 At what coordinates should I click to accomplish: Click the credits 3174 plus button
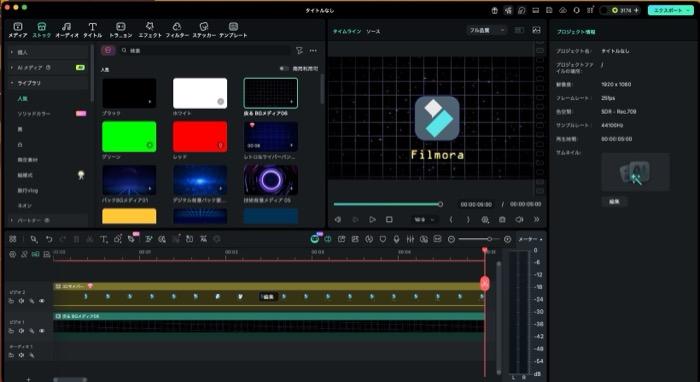636,10
